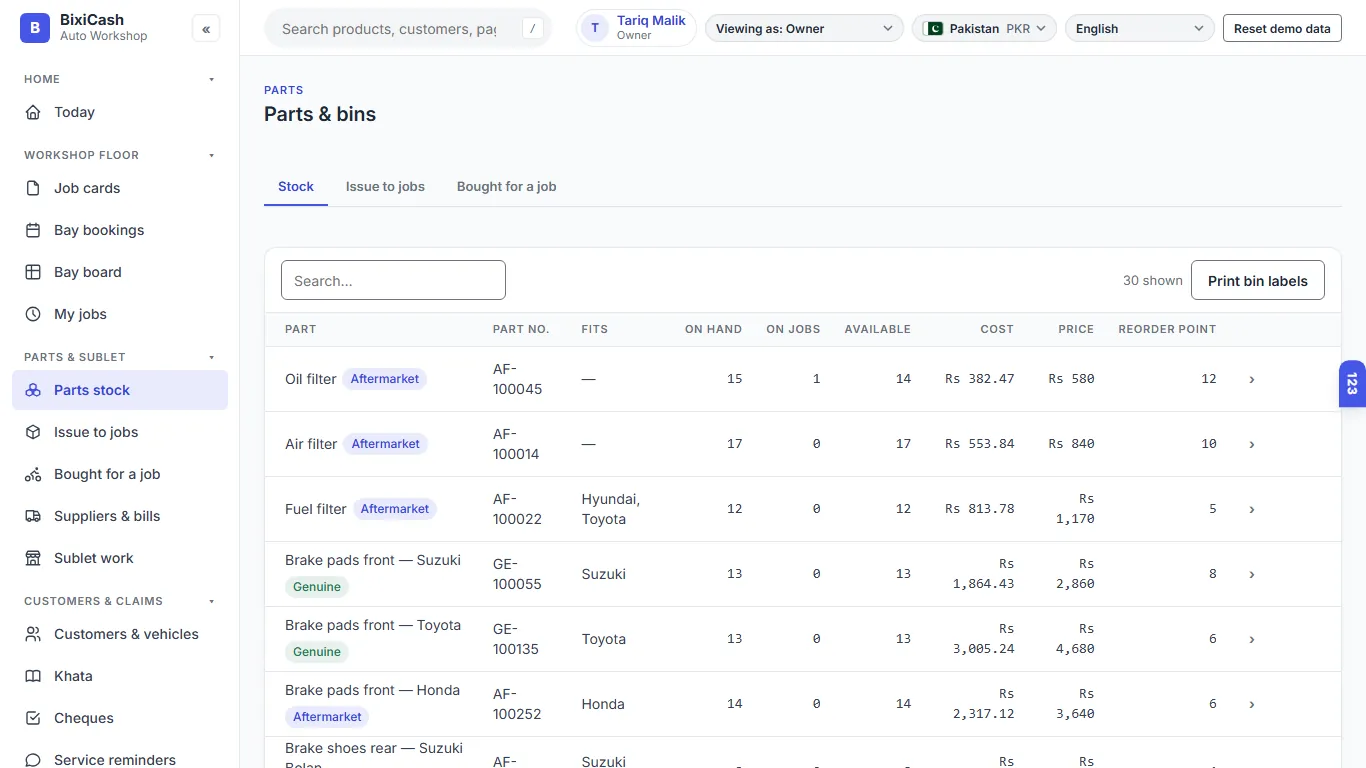Click the Reset demo data button
1366x768 pixels.
click(x=1282, y=29)
